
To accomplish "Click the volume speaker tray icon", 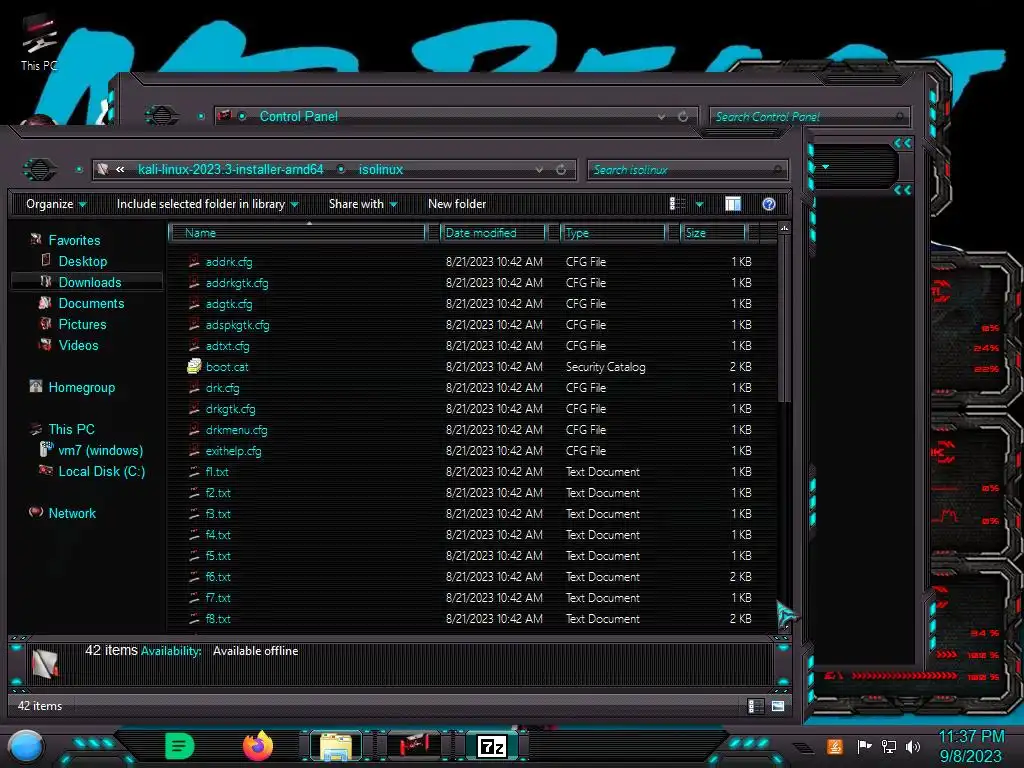I will [913, 746].
